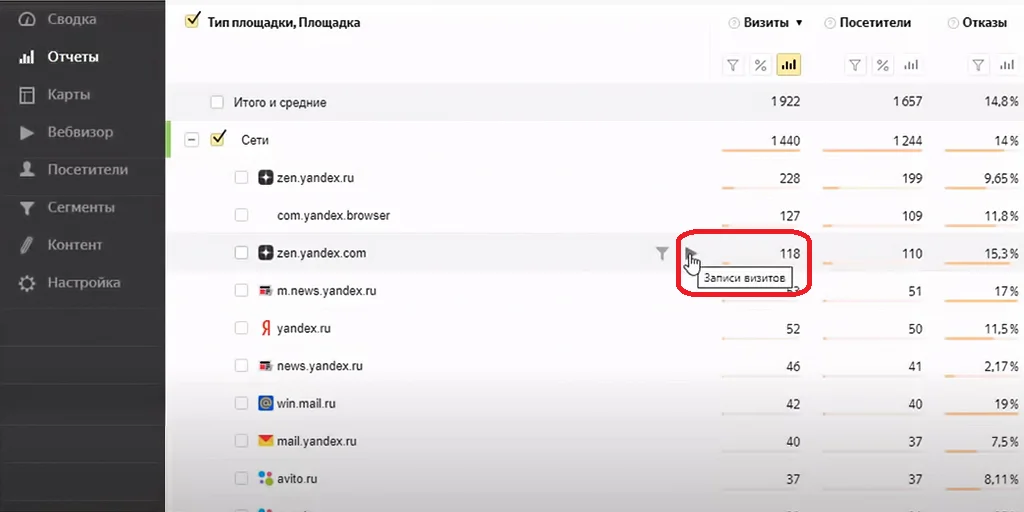1024x512 pixels.
Task: Check the news.yandex.ru row checkbox
Action: pyautogui.click(x=242, y=366)
